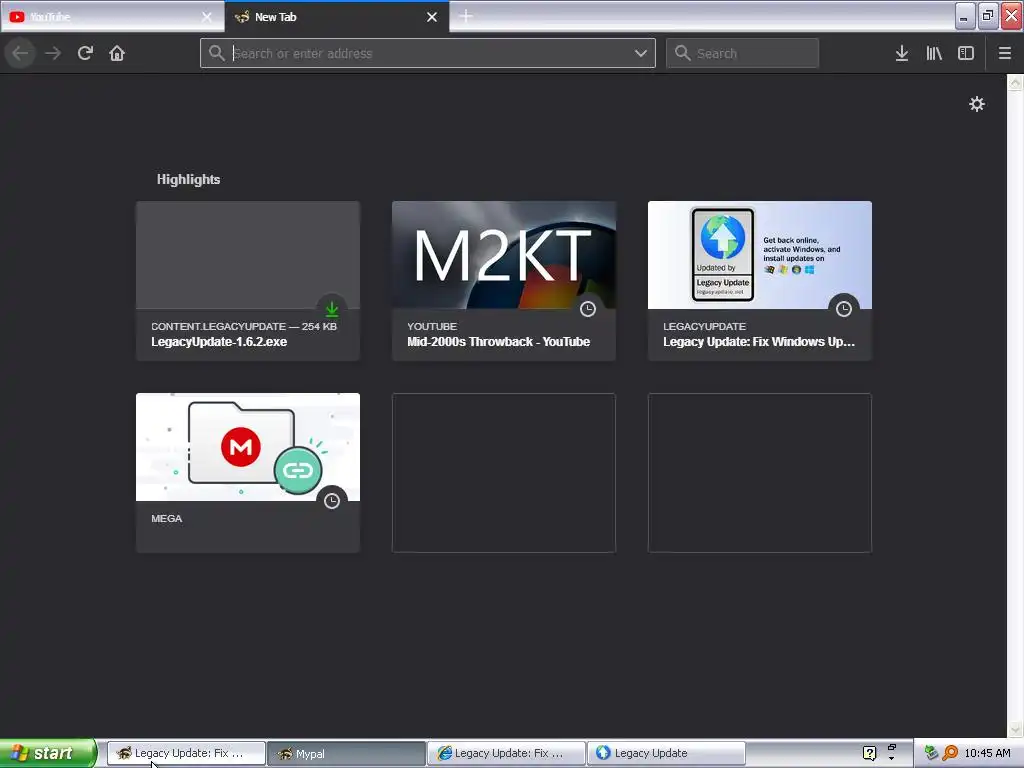Screen dimensions: 1024x768
Task: Click the network tray icon
Action: pos(931,753)
